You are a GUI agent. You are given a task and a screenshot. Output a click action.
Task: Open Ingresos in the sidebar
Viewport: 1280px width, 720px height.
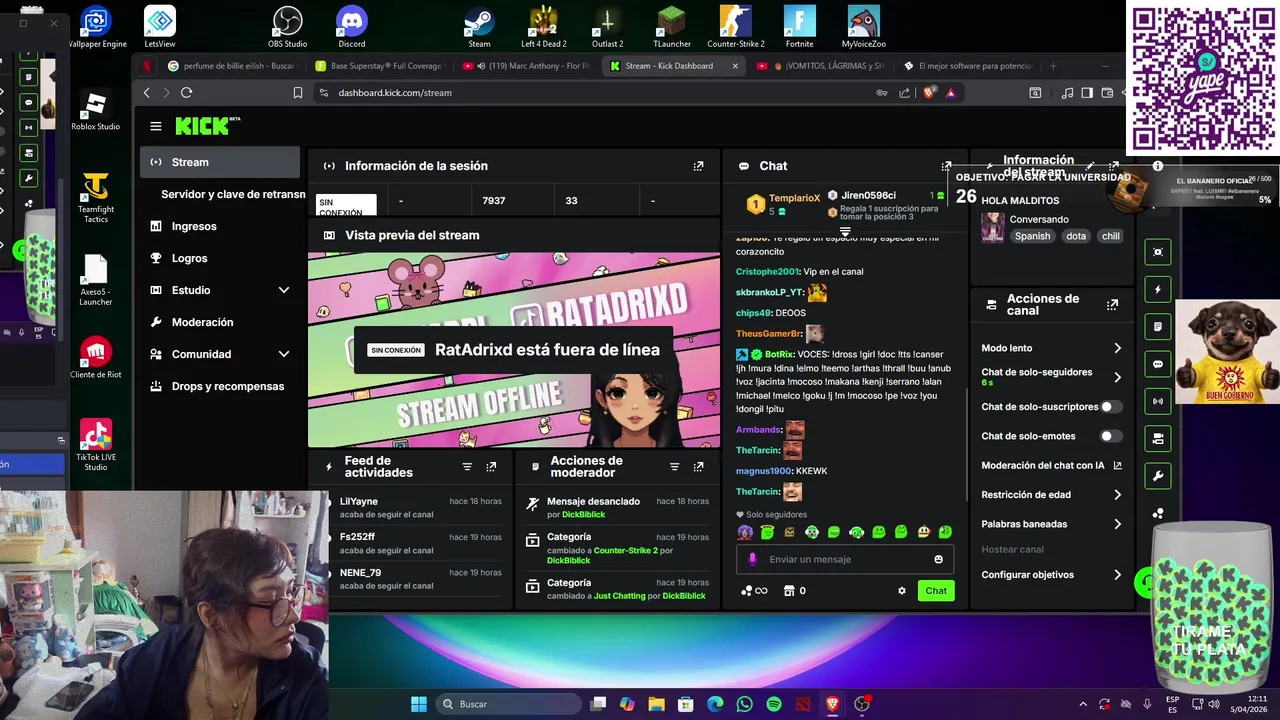(219, 226)
